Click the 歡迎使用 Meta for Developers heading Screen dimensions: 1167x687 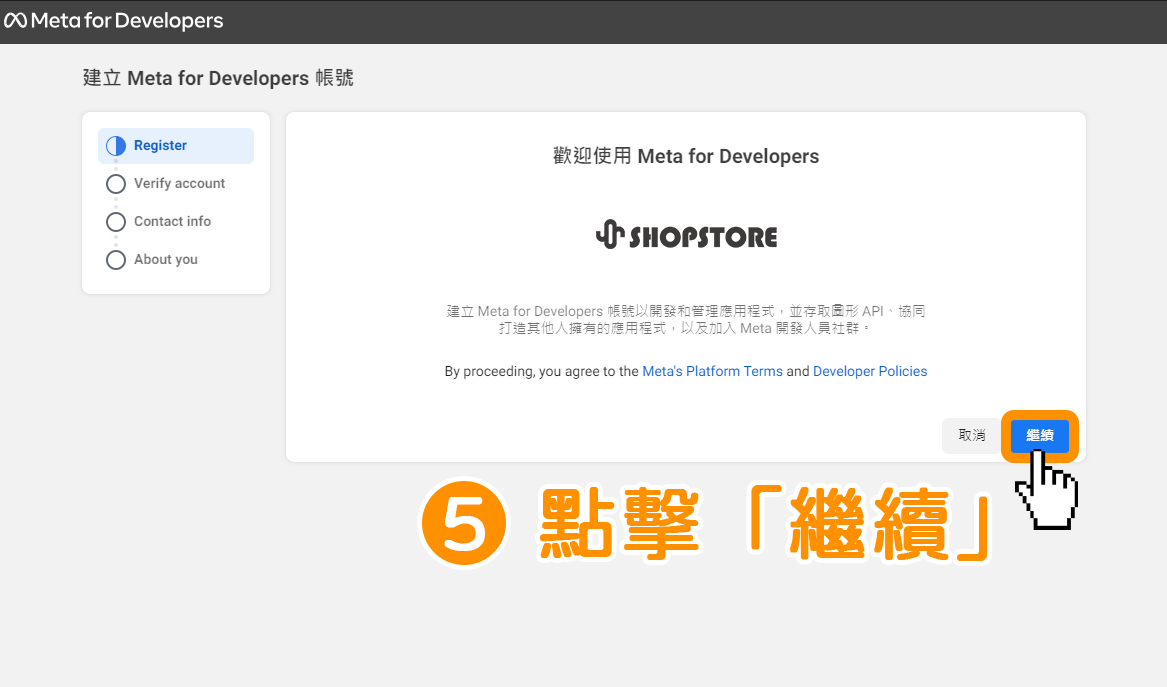(x=685, y=156)
